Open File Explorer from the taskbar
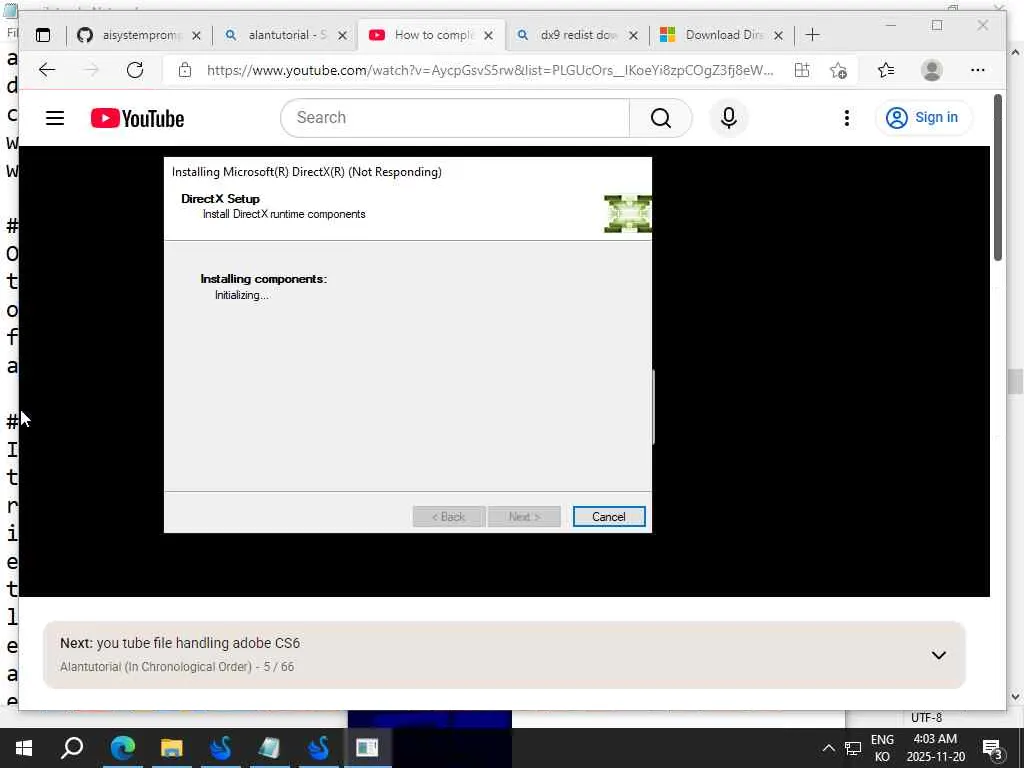 coord(172,748)
